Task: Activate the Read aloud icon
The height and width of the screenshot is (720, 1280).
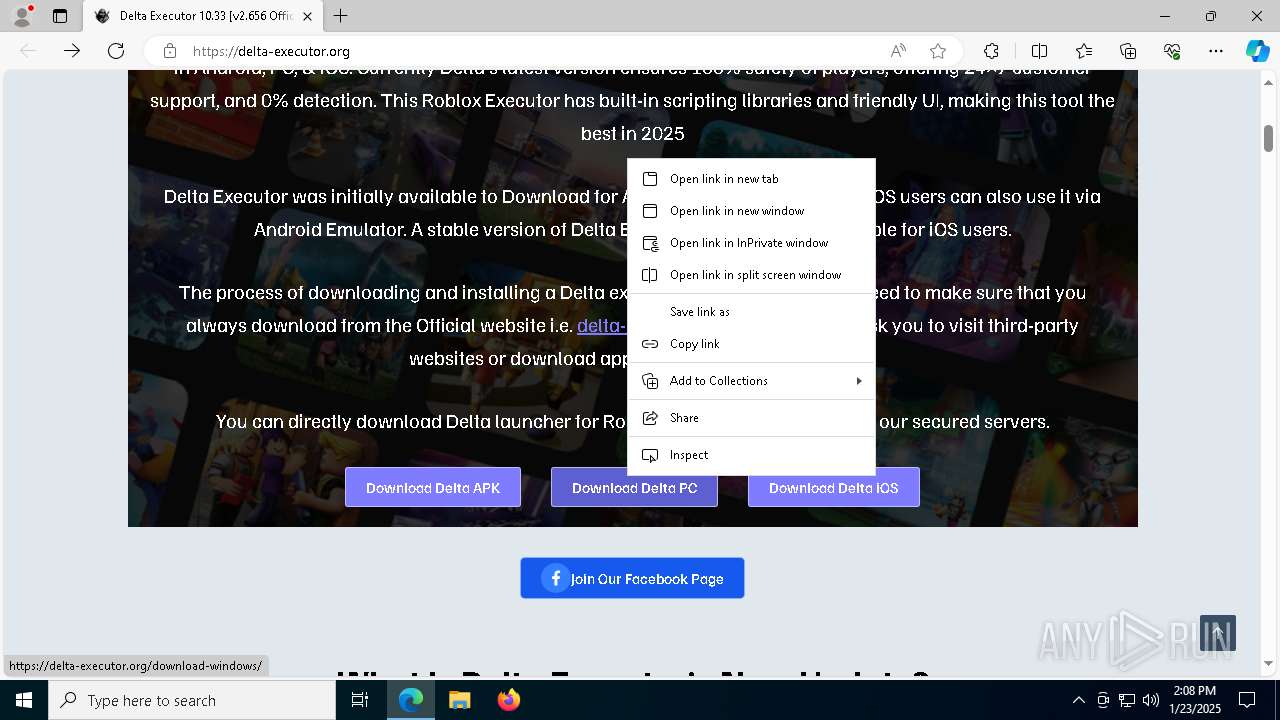Action: [898, 51]
